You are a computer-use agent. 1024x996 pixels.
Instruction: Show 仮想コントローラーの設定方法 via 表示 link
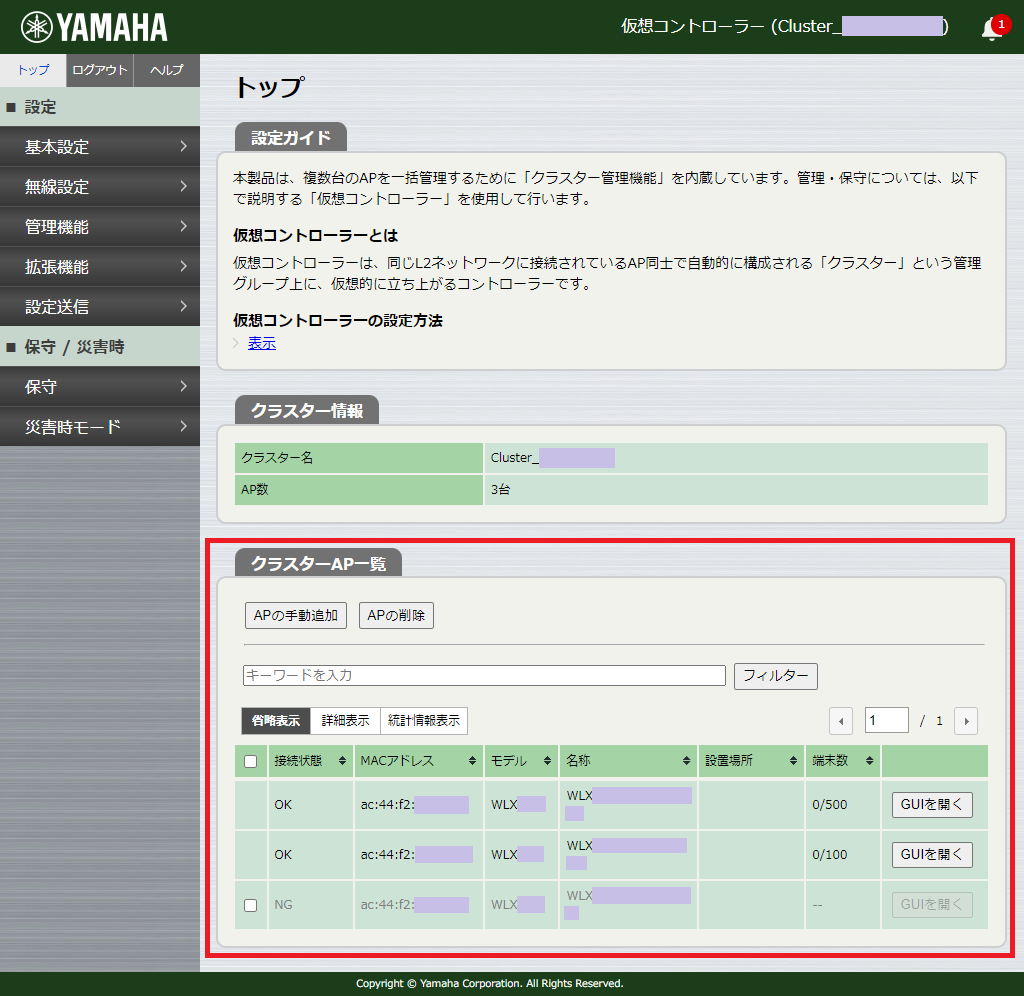click(262, 344)
